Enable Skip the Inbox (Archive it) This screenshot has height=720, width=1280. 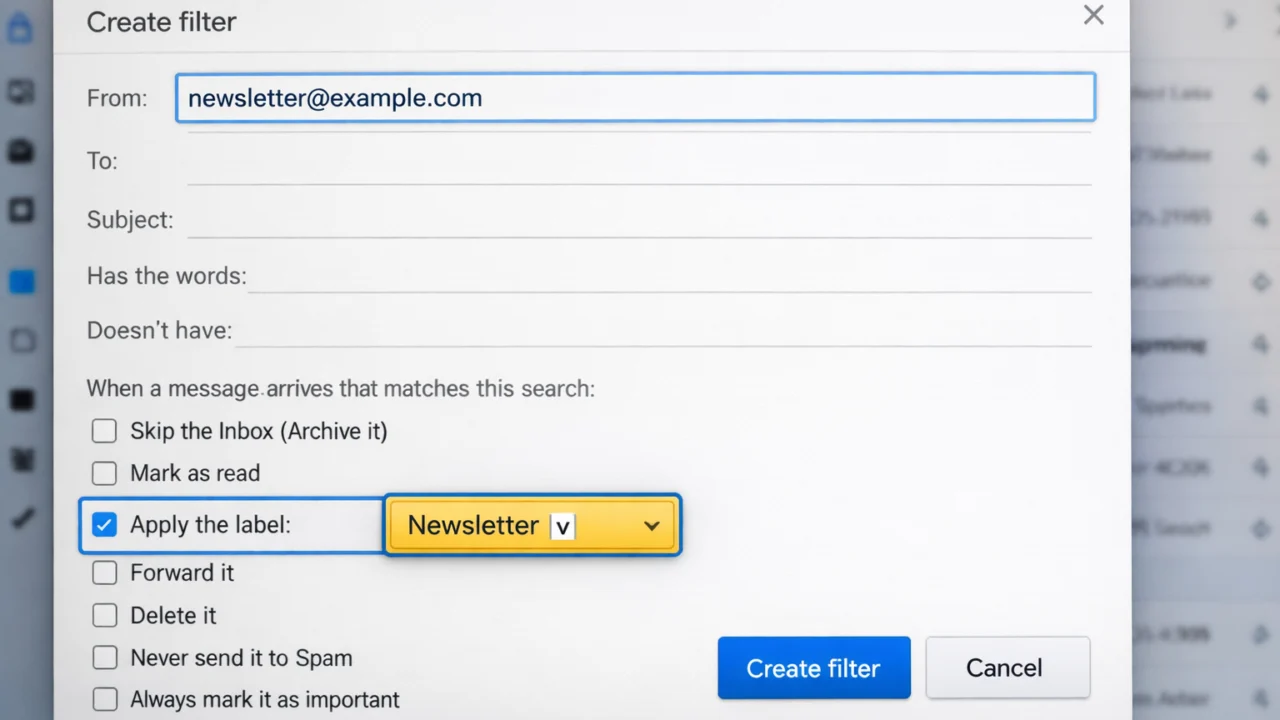(x=104, y=431)
